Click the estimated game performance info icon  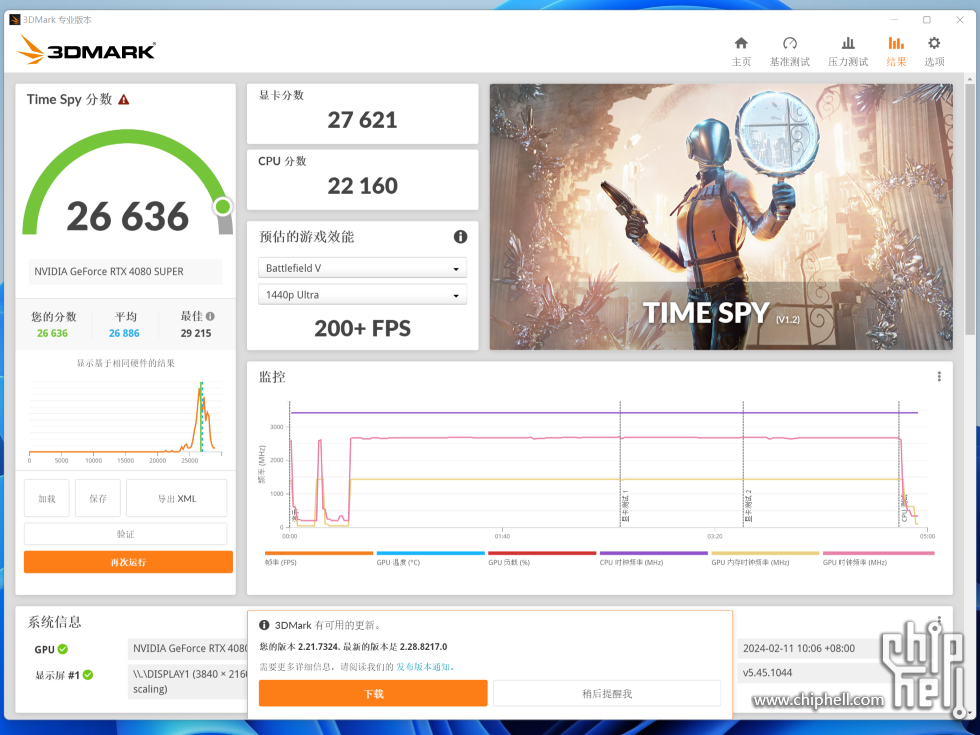pos(460,236)
